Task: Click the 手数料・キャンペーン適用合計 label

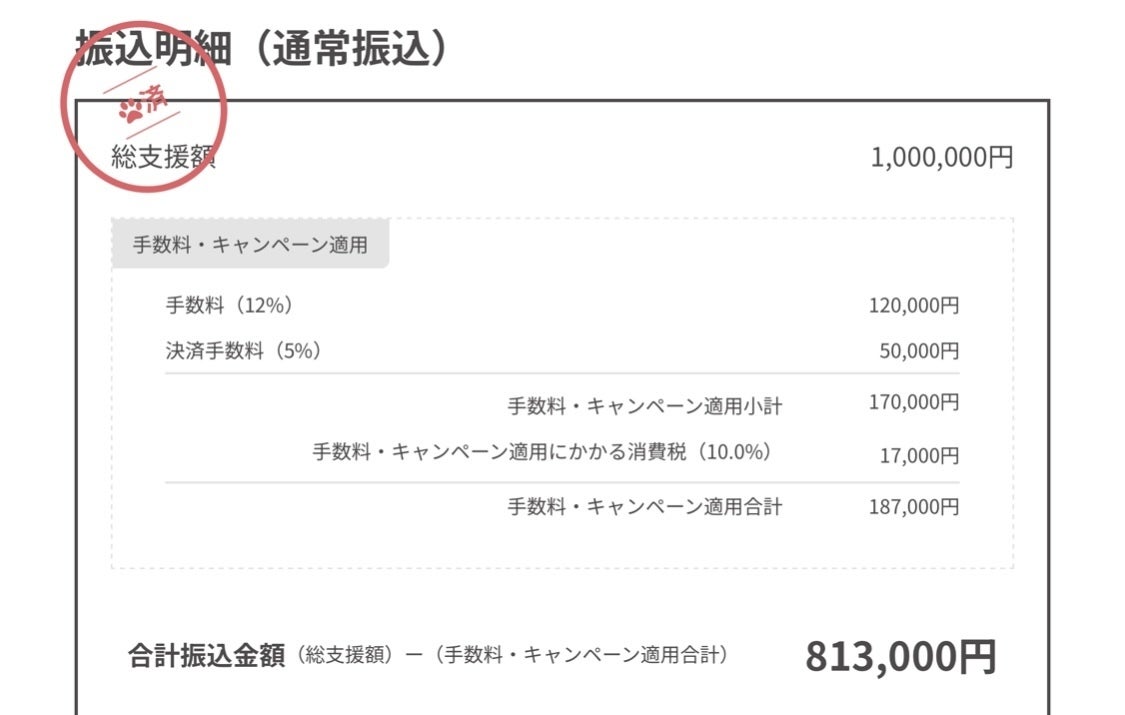Action: [x=645, y=507]
